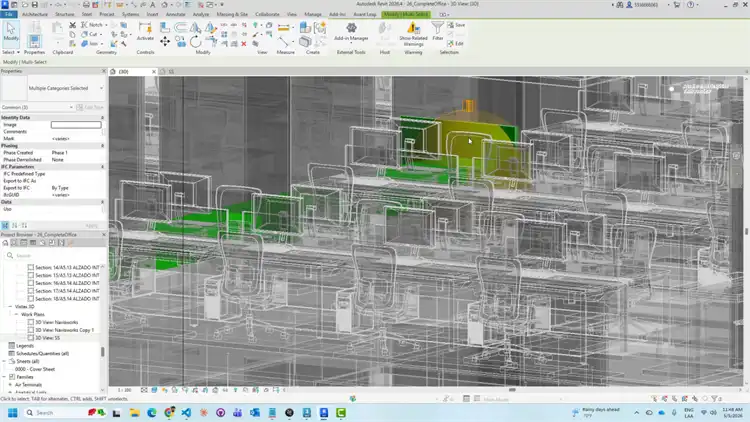Viewport: 750px width, 422px height.
Task: Toggle checkbox for Section 14/A5.13 ALZADO INT
Action: click(31, 267)
